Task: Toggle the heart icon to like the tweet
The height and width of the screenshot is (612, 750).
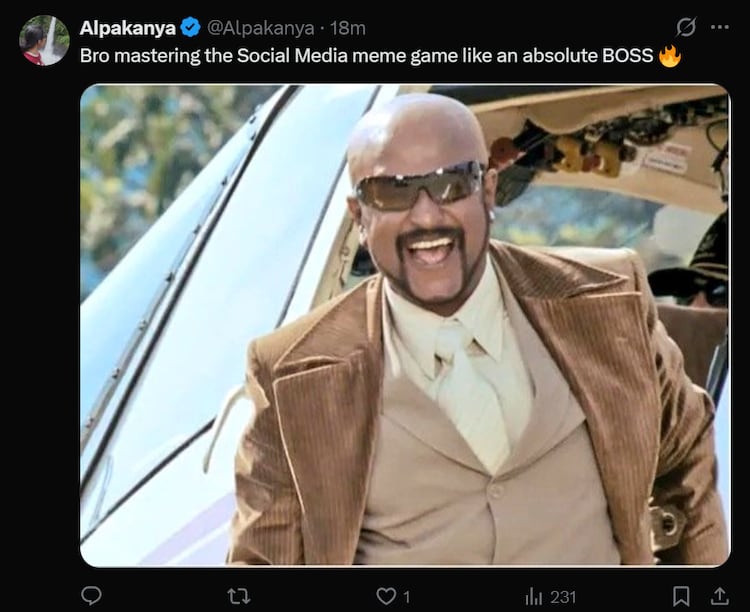Action: point(386,596)
